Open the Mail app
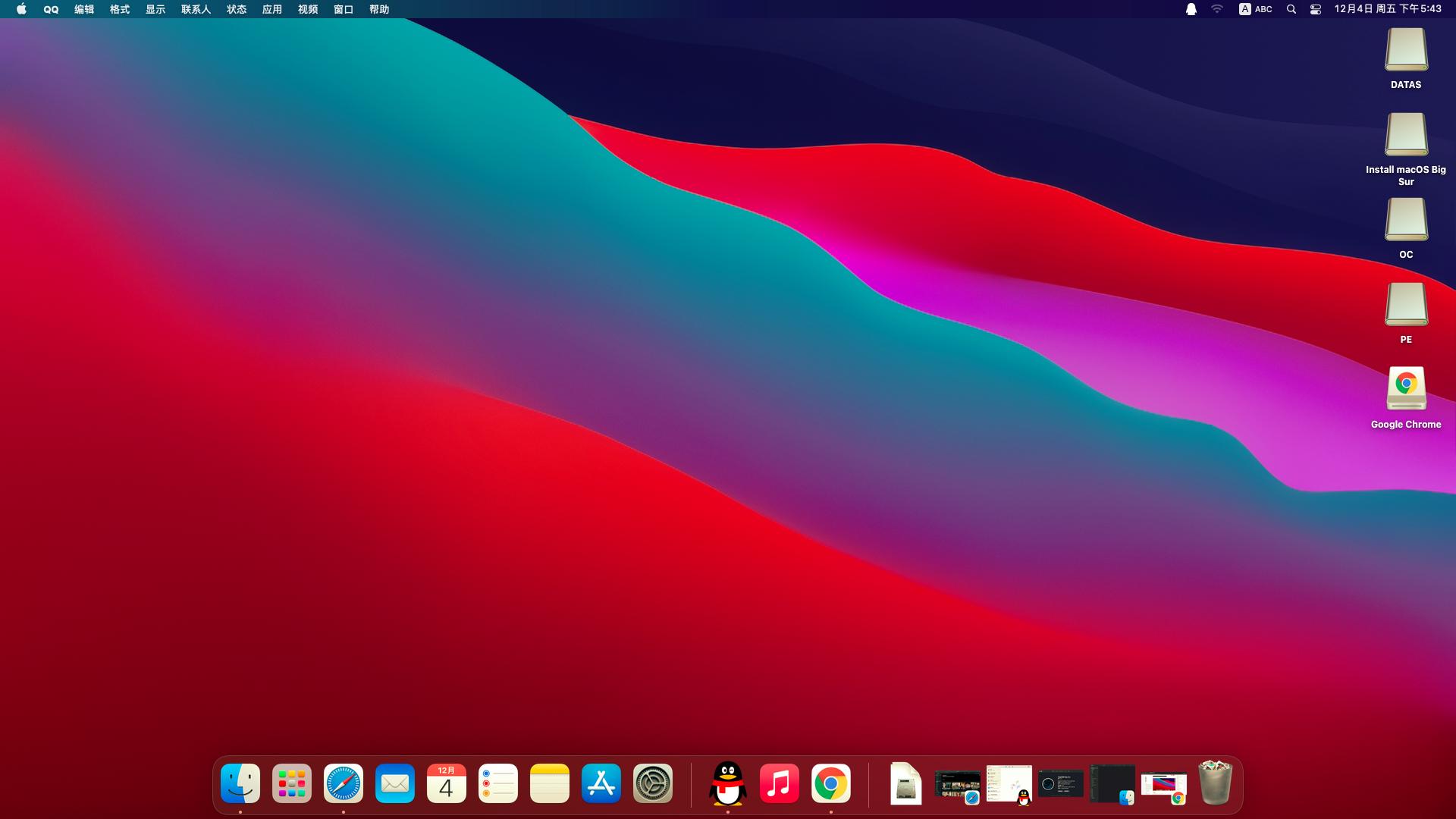1456x819 pixels. pos(395,783)
